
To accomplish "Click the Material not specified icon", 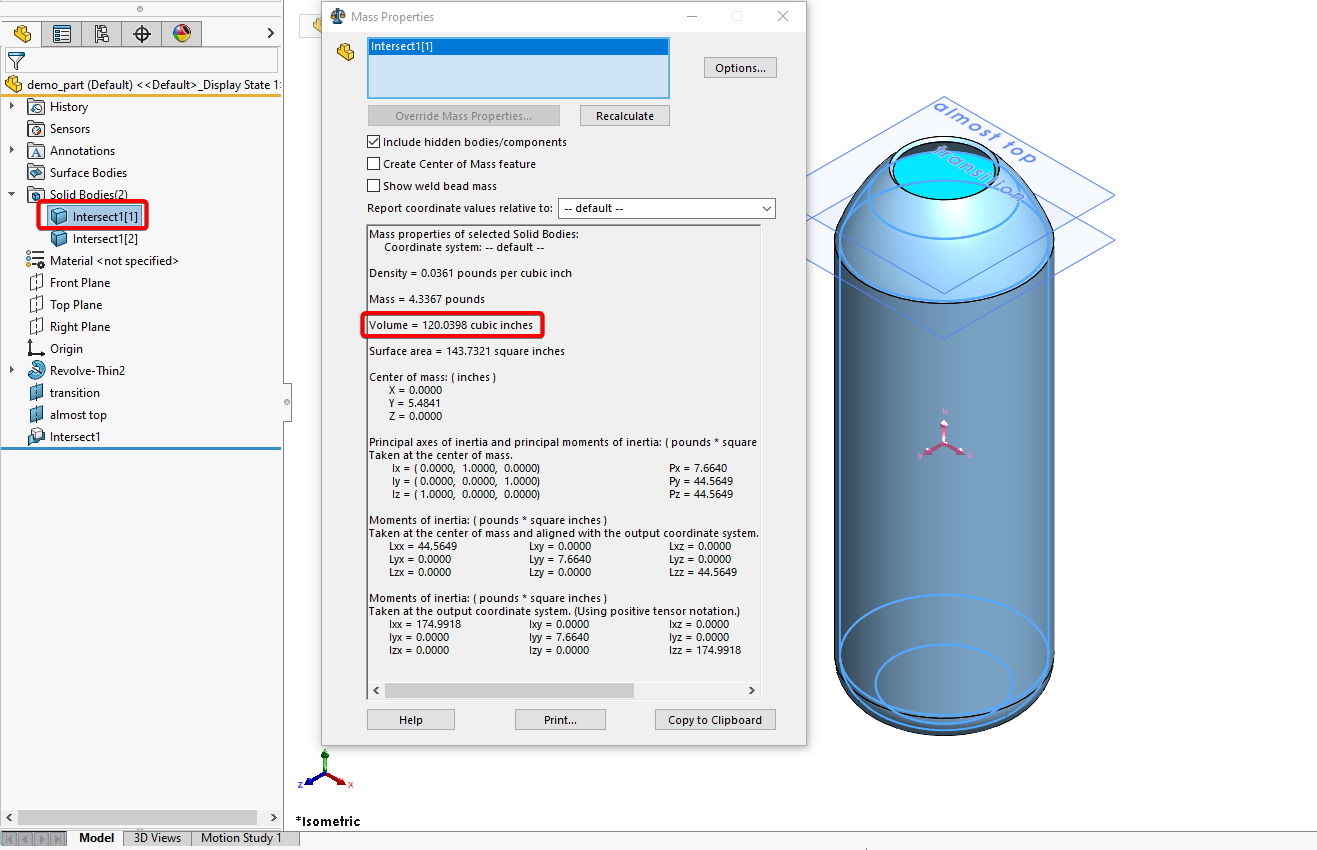I will [36, 261].
